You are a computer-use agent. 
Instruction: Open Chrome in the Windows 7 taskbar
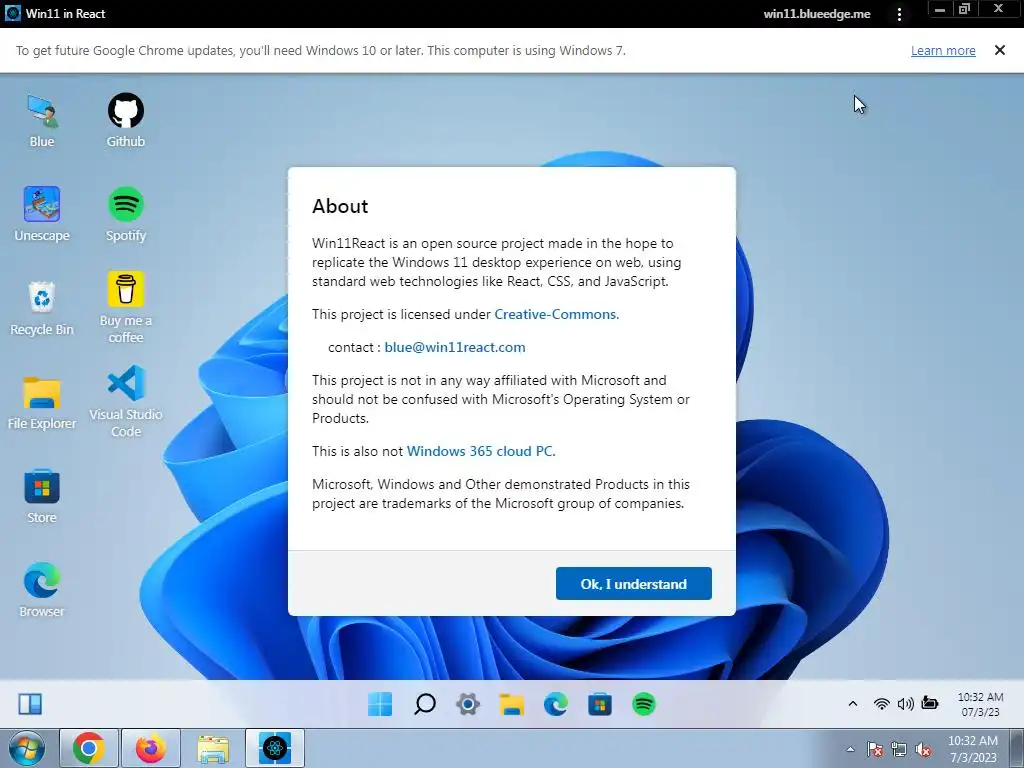click(x=89, y=748)
